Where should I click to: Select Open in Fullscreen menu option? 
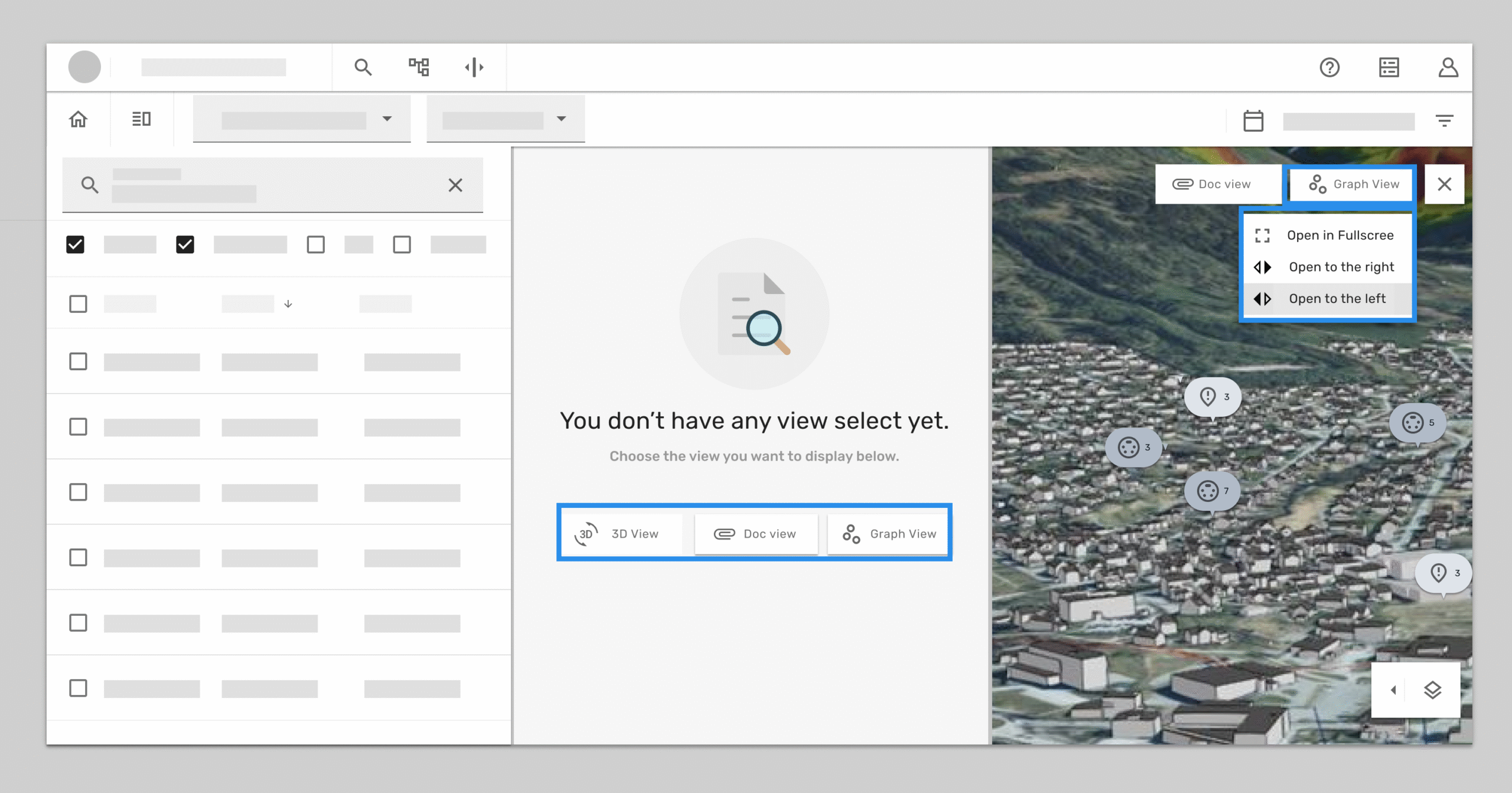click(x=1340, y=235)
